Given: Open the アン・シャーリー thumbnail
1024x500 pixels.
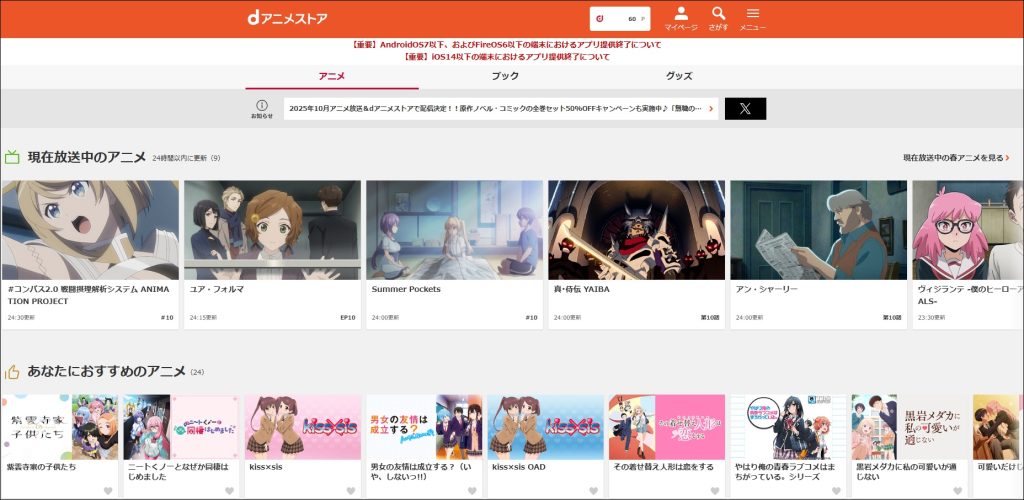Looking at the screenshot, I should tap(819, 230).
